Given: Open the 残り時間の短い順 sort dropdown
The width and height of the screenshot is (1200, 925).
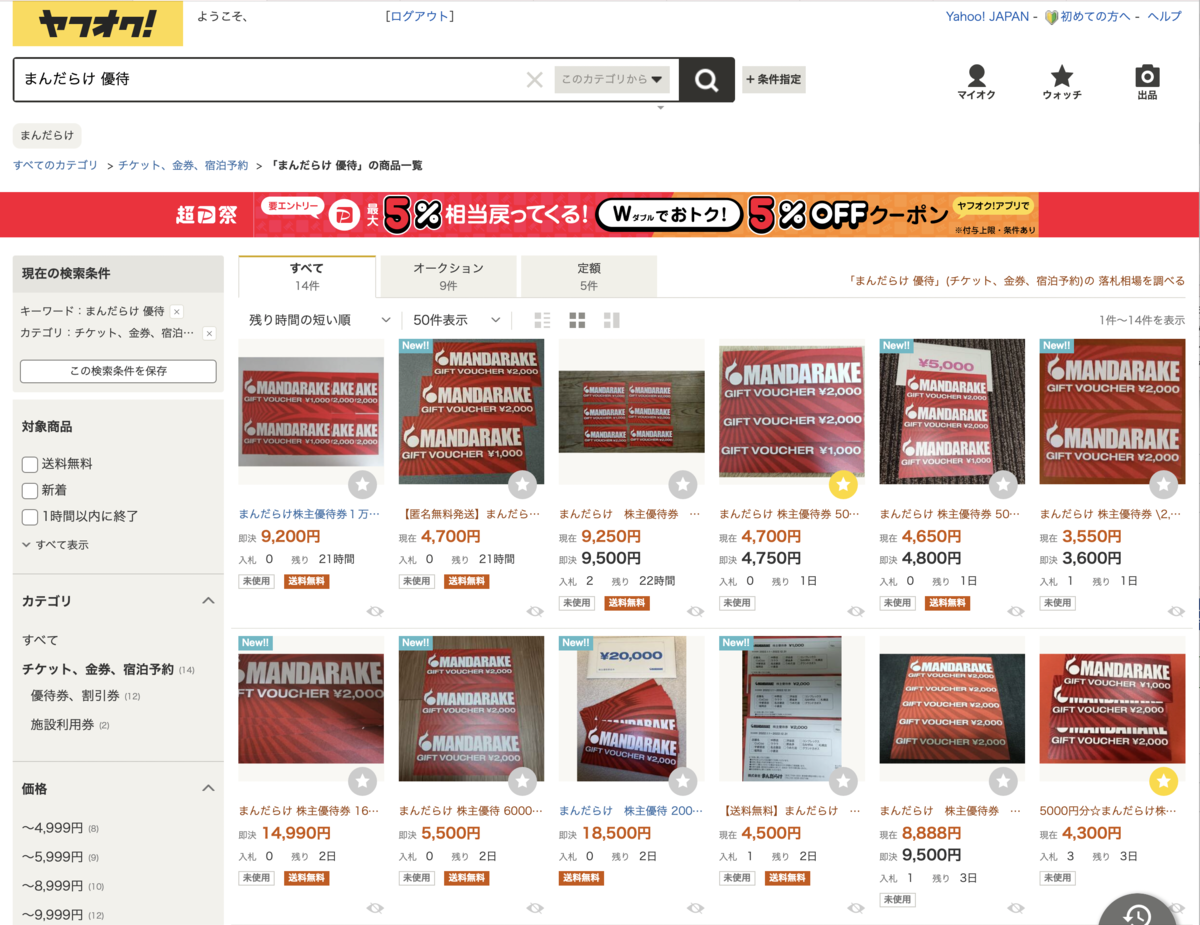Looking at the screenshot, I should [x=320, y=320].
